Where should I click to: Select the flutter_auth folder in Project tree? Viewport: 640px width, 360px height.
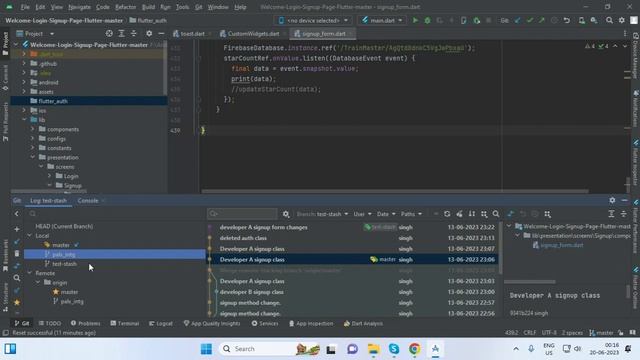pos(89,101)
